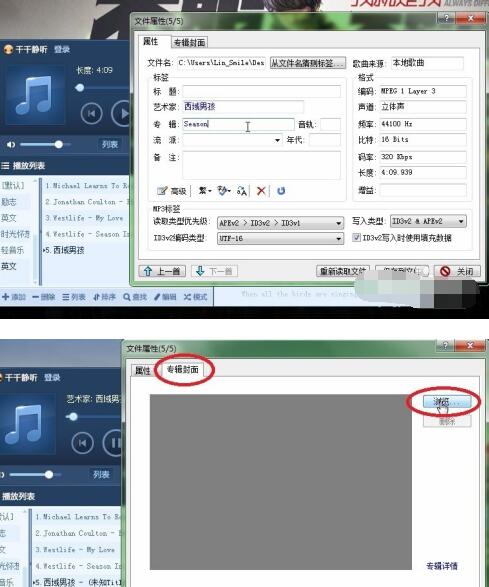
Task: Click the help ? icon in lower dialog title bar
Action: pos(445,346)
